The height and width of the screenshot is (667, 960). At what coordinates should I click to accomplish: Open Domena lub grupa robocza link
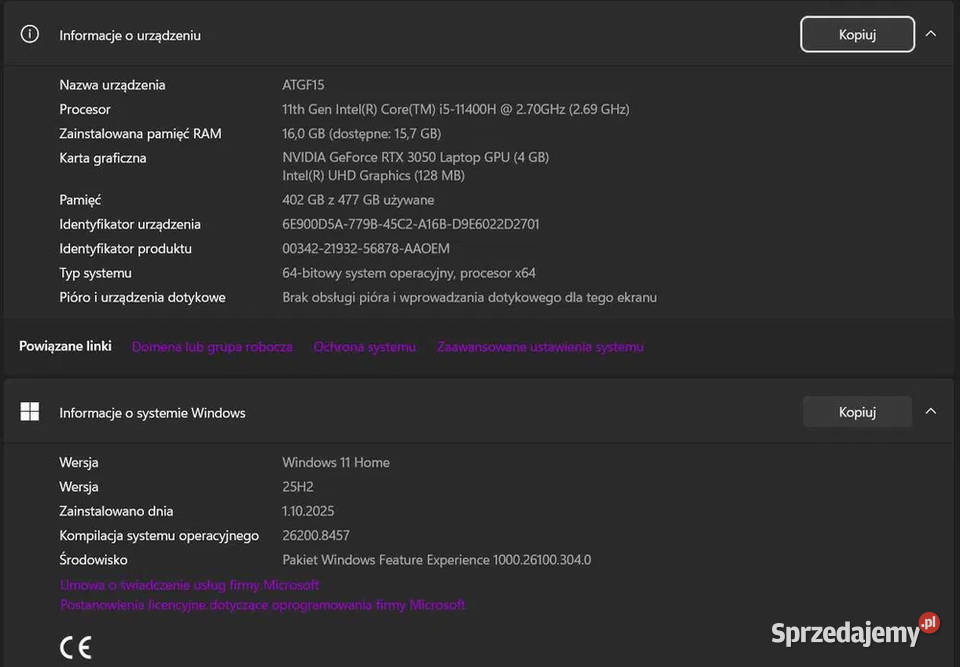pyautogui.click(x=212, y=347)
